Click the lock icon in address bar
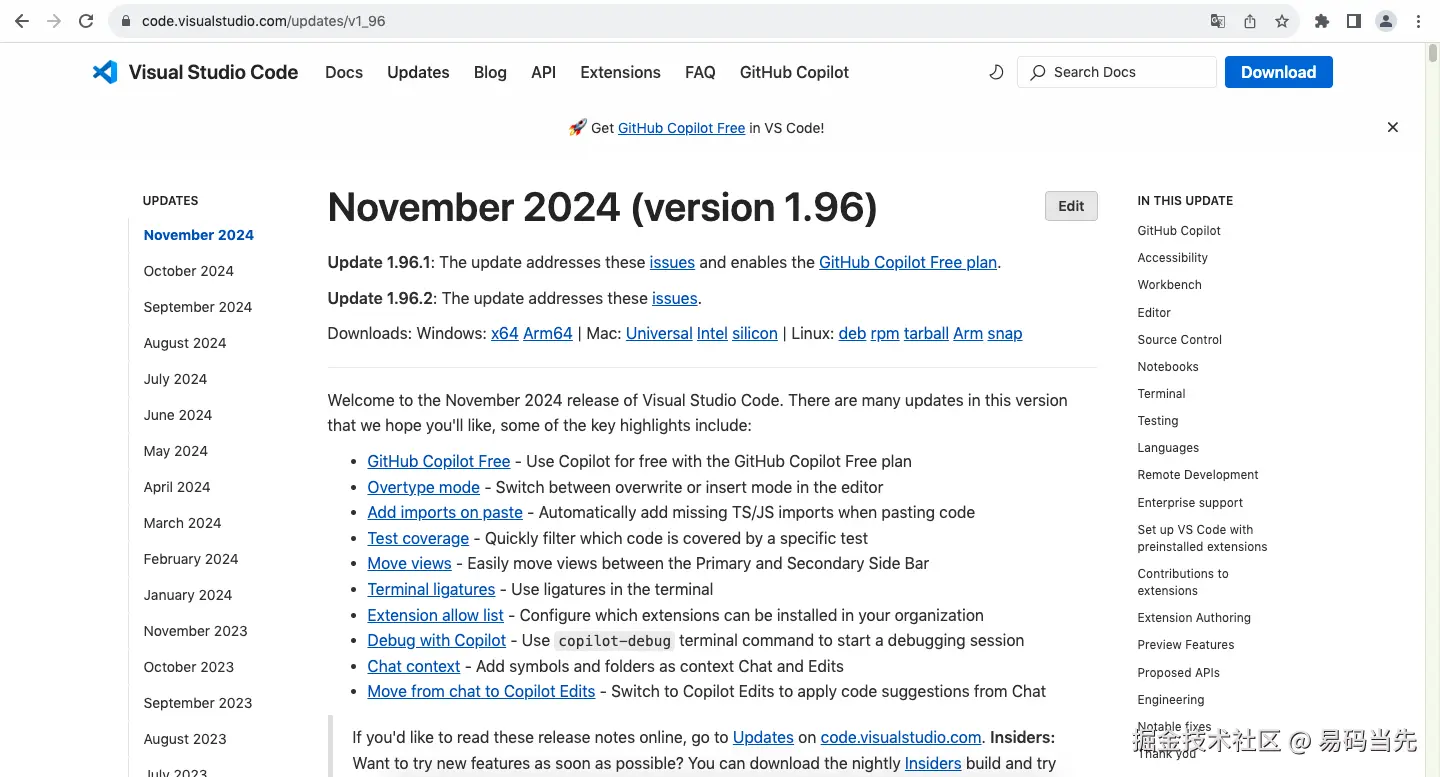This screenshot has width=1440, height=777. 126,21
